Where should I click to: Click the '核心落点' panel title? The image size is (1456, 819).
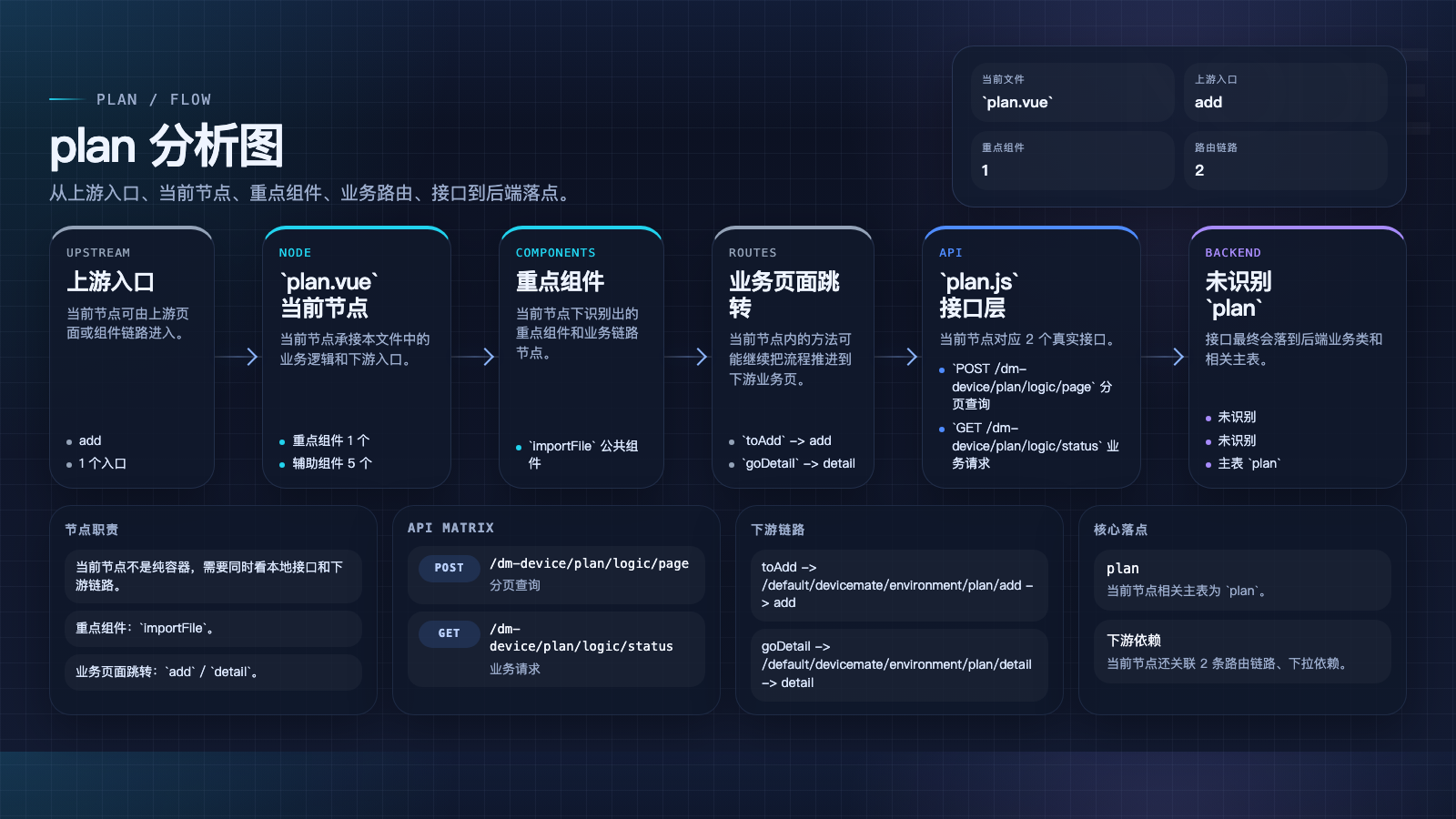1121,530
